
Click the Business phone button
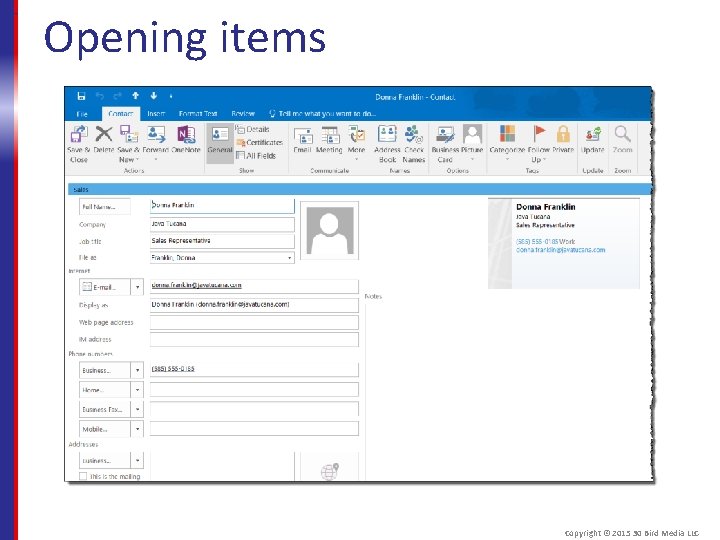tap(105, 370)
